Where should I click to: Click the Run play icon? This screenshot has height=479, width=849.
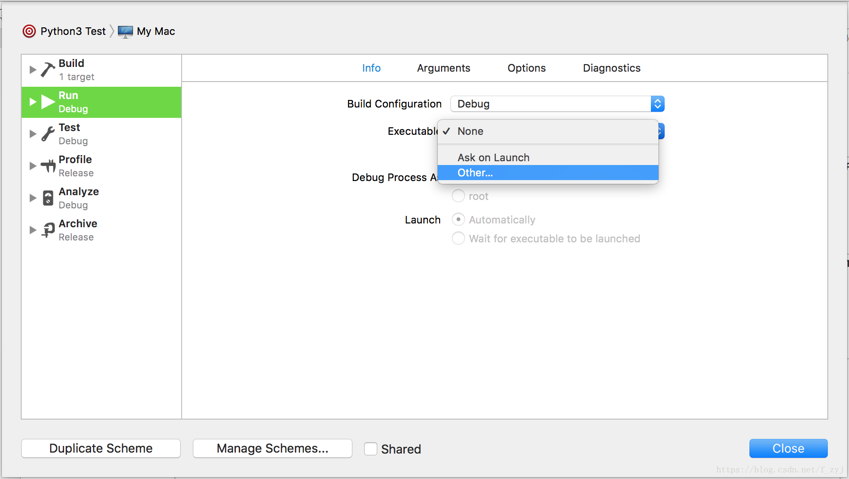coord(48,101)
